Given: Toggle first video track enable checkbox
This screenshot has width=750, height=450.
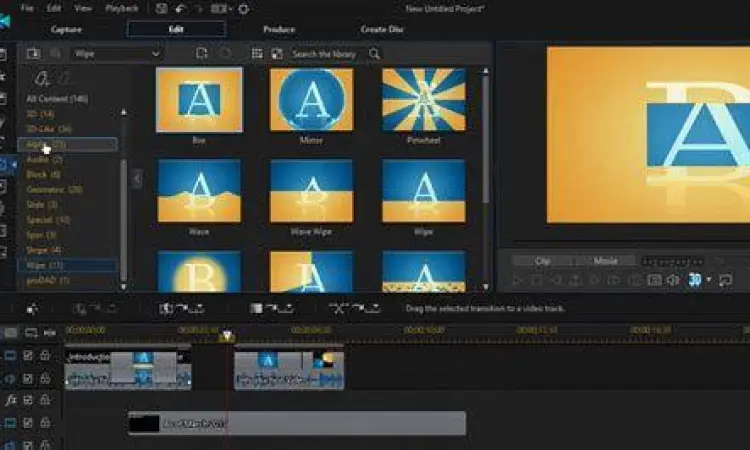Looking at the screenshot, I should [28, 355].
